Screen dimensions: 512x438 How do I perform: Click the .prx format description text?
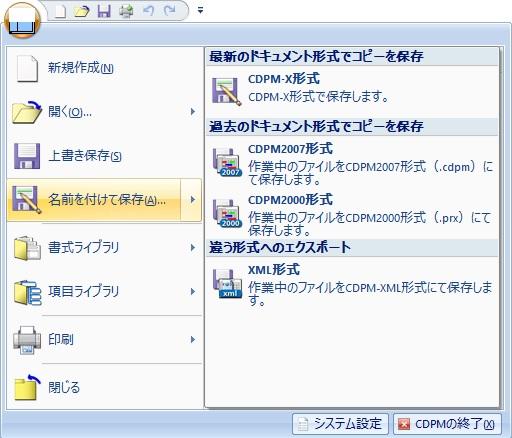tap(369, 224)
